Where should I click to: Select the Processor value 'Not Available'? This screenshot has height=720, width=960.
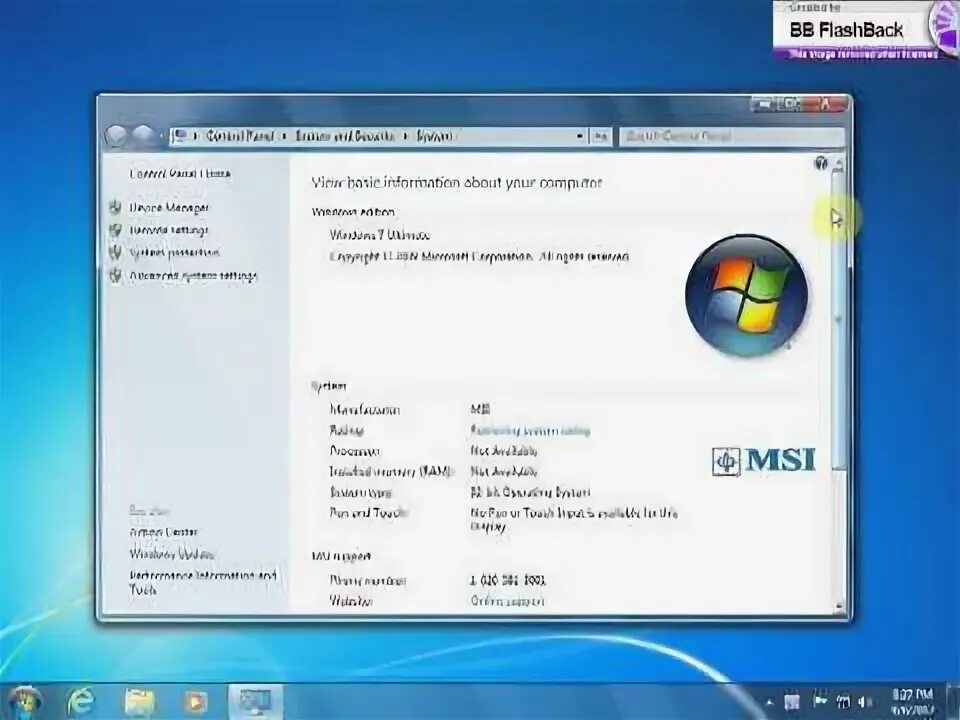pyautogui.click(x=504, y=451)
